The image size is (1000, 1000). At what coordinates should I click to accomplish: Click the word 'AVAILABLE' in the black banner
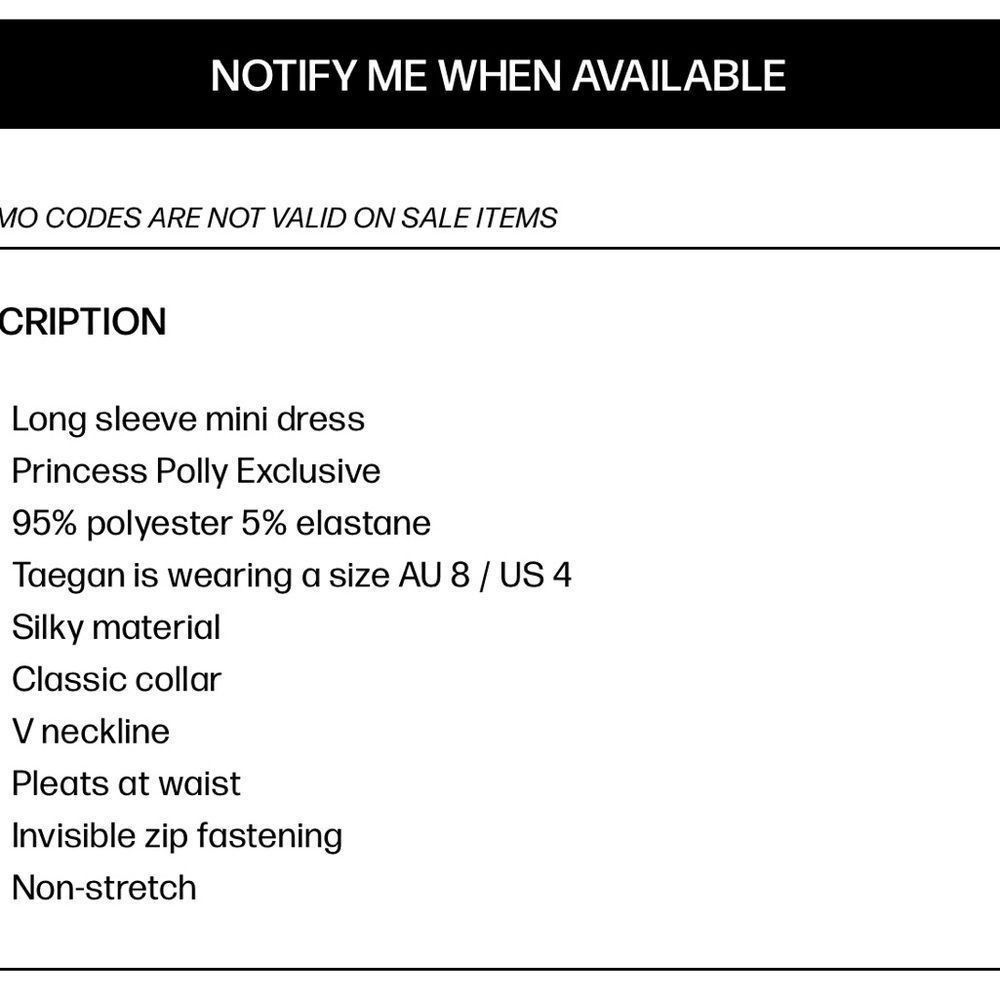tap(679, 76)
